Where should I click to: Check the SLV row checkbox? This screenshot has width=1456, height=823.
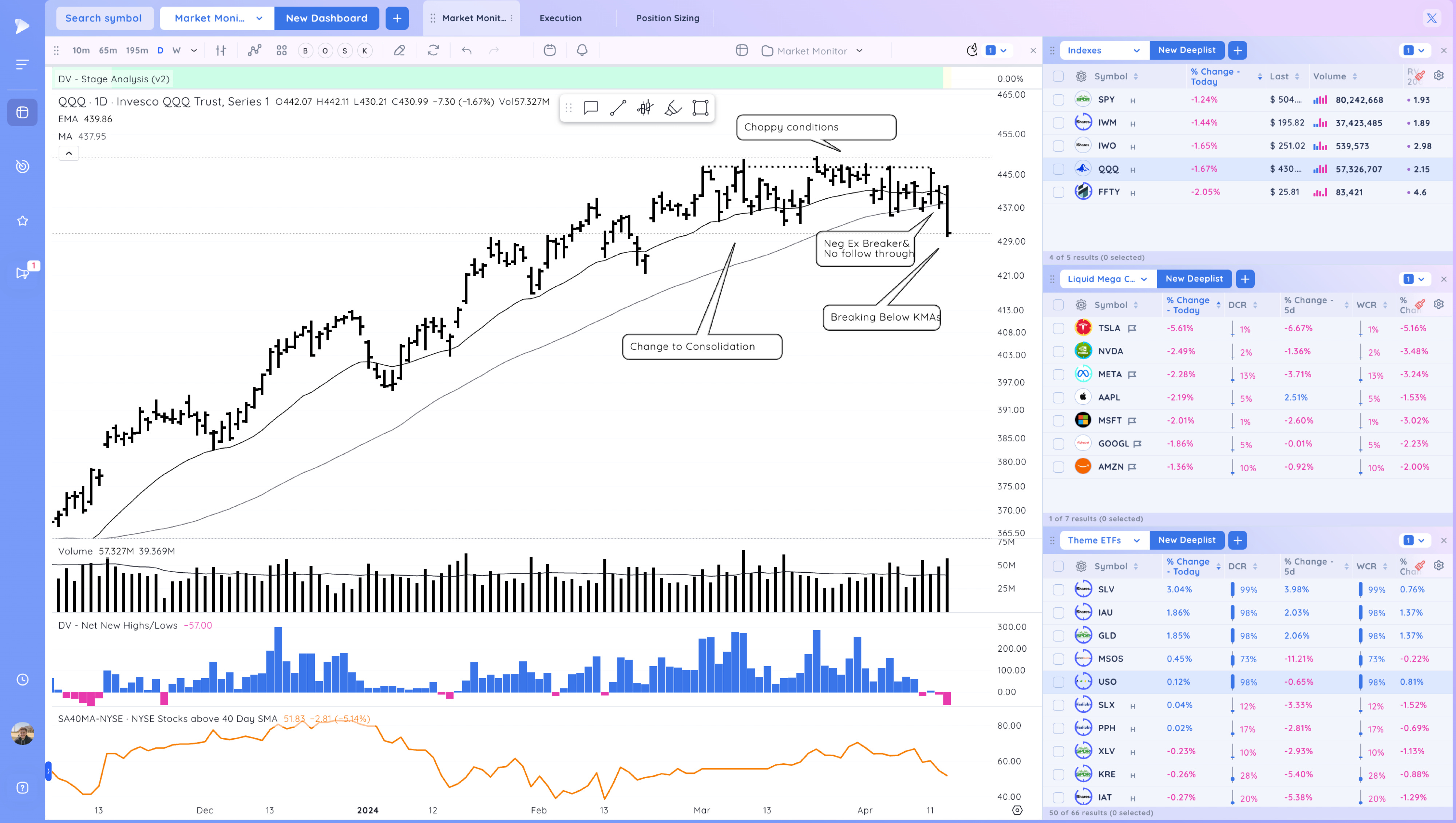(1058, 589)
